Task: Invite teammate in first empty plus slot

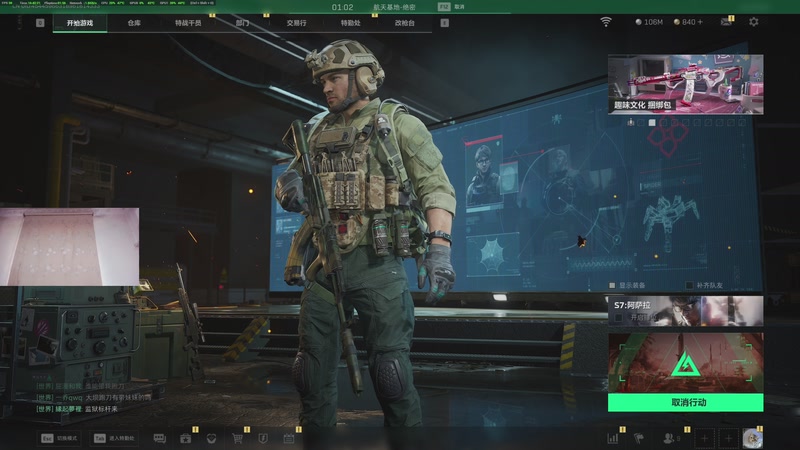Action: pyautogui.click(x=705, y=438)
